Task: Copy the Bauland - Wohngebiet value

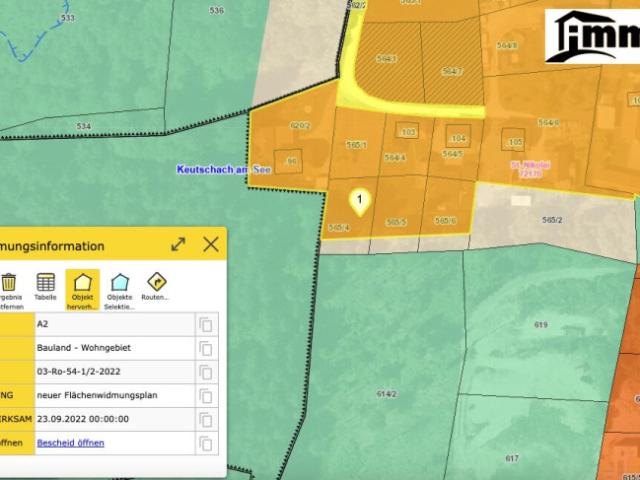Action: pos(206,349)
